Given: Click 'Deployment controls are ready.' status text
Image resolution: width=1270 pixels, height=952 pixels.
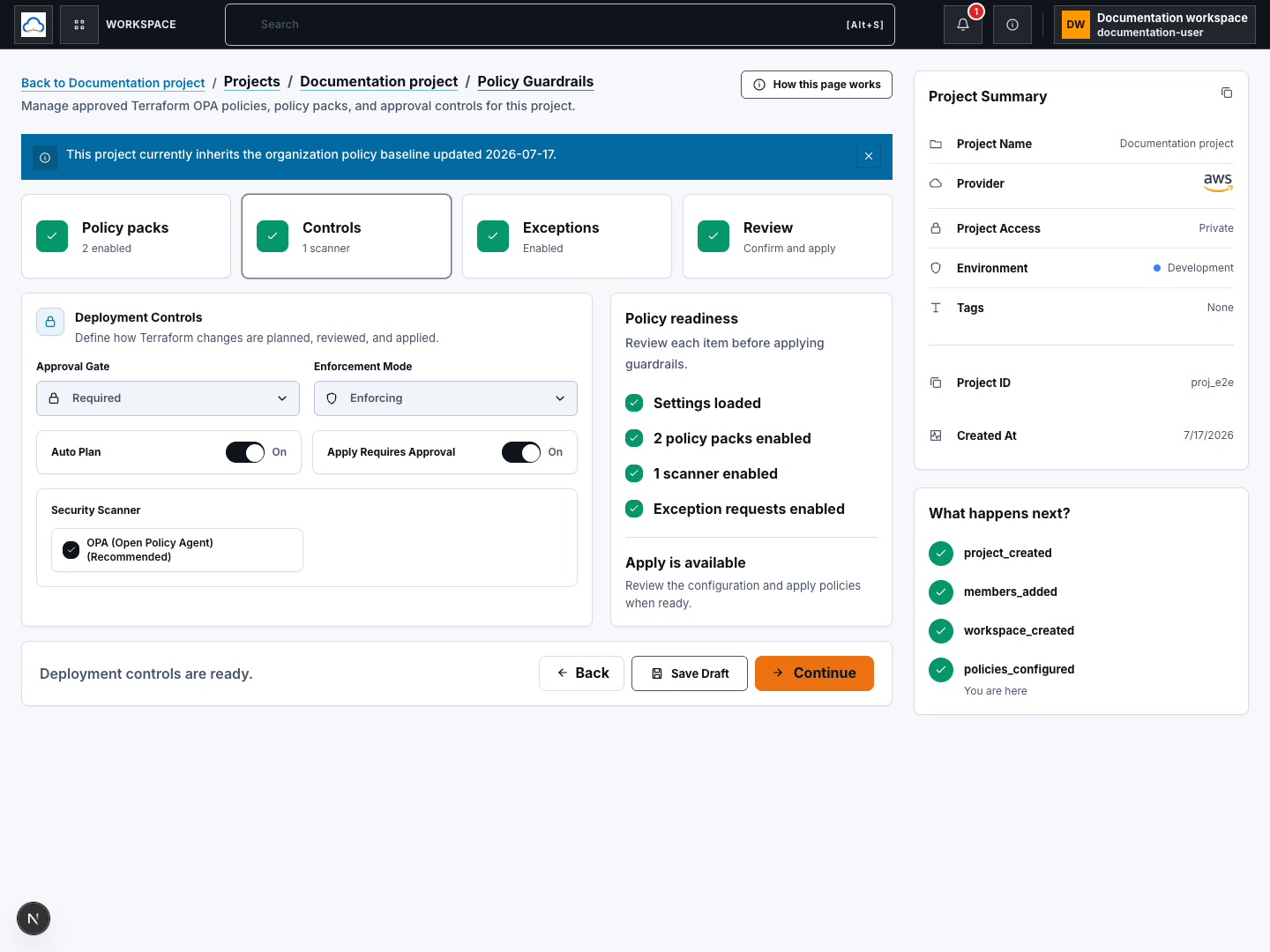Looking at the screenshot, I should 146,673.
